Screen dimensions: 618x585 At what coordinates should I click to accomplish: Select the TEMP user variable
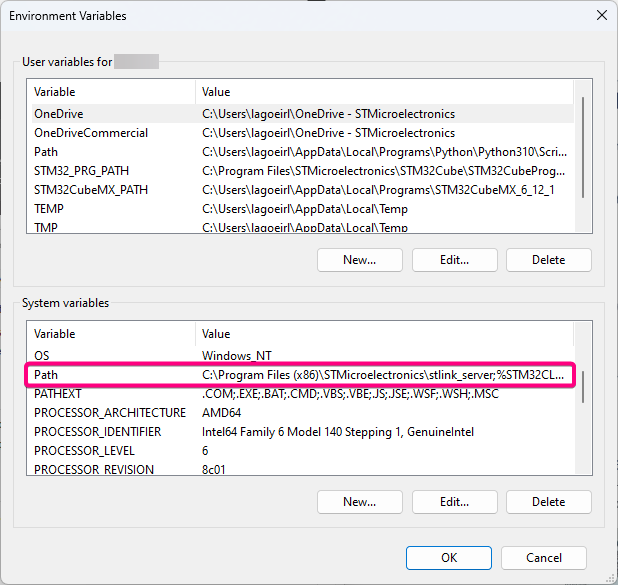click(49, 209)
